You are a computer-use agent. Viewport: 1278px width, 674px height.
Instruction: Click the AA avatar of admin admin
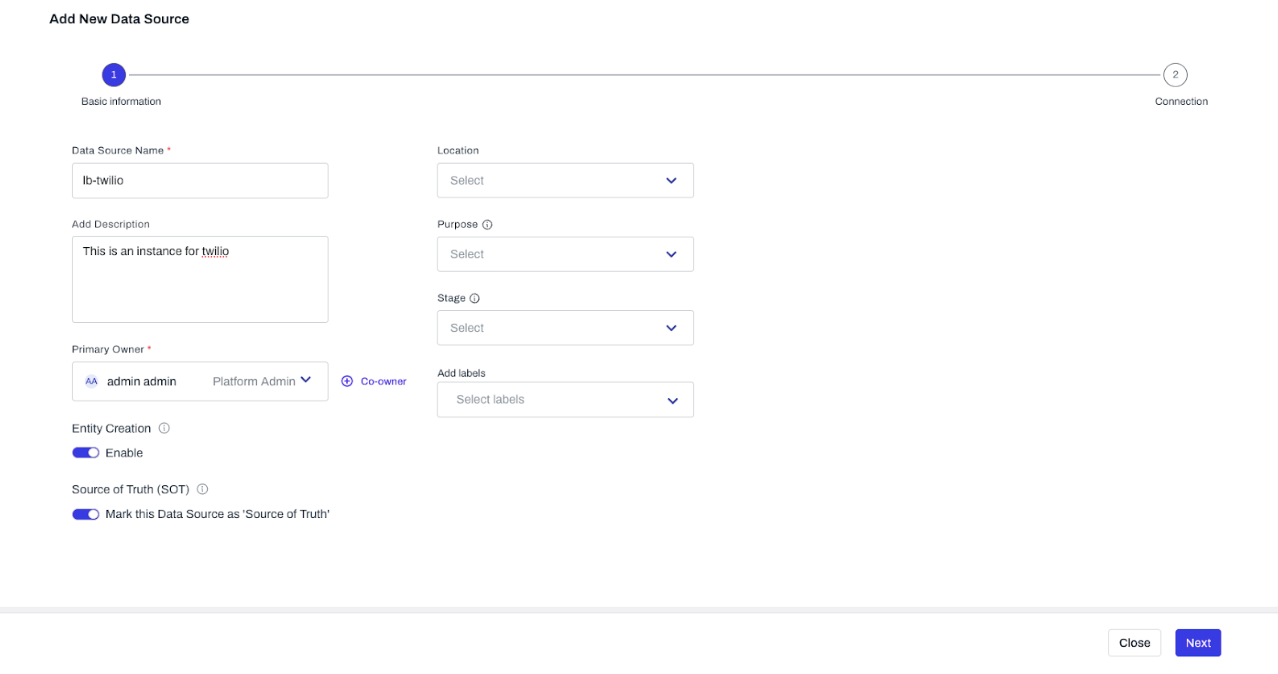92,381
